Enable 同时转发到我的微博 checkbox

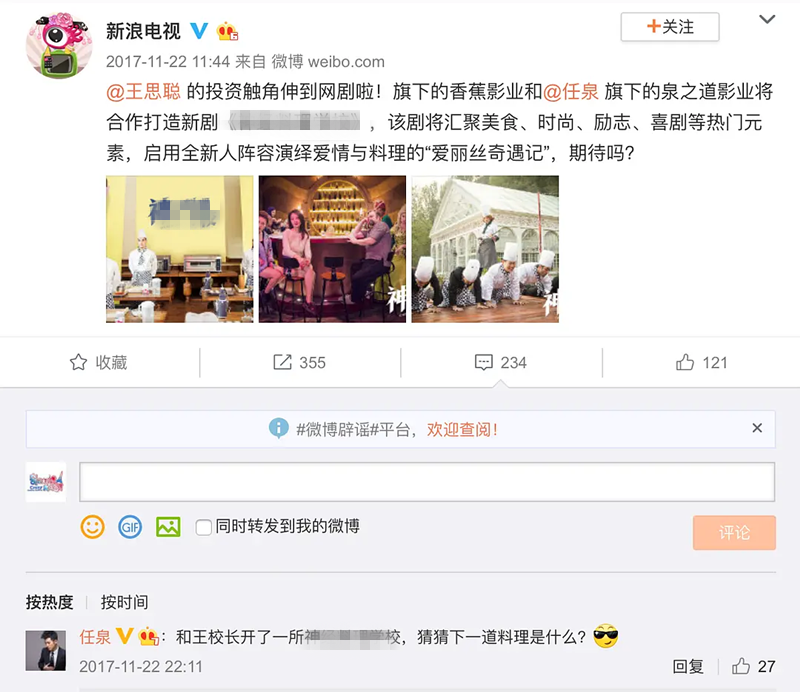pos(204,527)
